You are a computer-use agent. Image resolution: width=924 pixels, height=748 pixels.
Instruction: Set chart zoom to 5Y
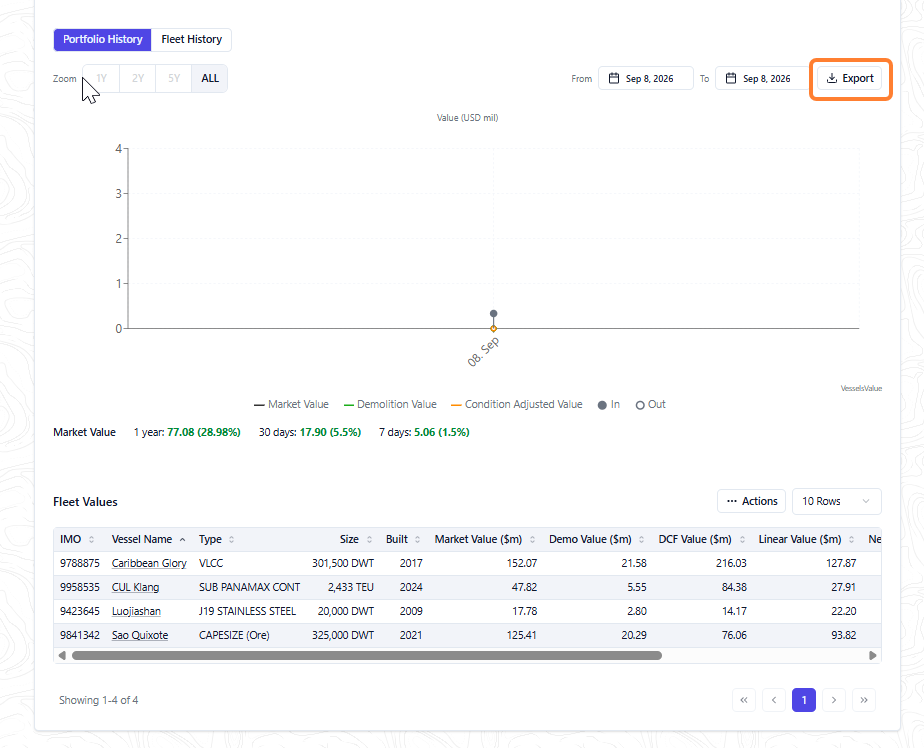(174, 78)
